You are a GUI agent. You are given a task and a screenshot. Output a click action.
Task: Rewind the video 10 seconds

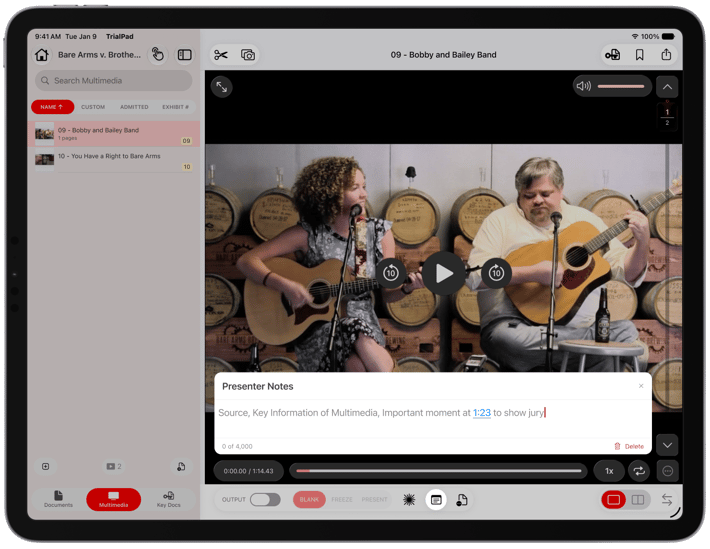(x=391, y=273)
